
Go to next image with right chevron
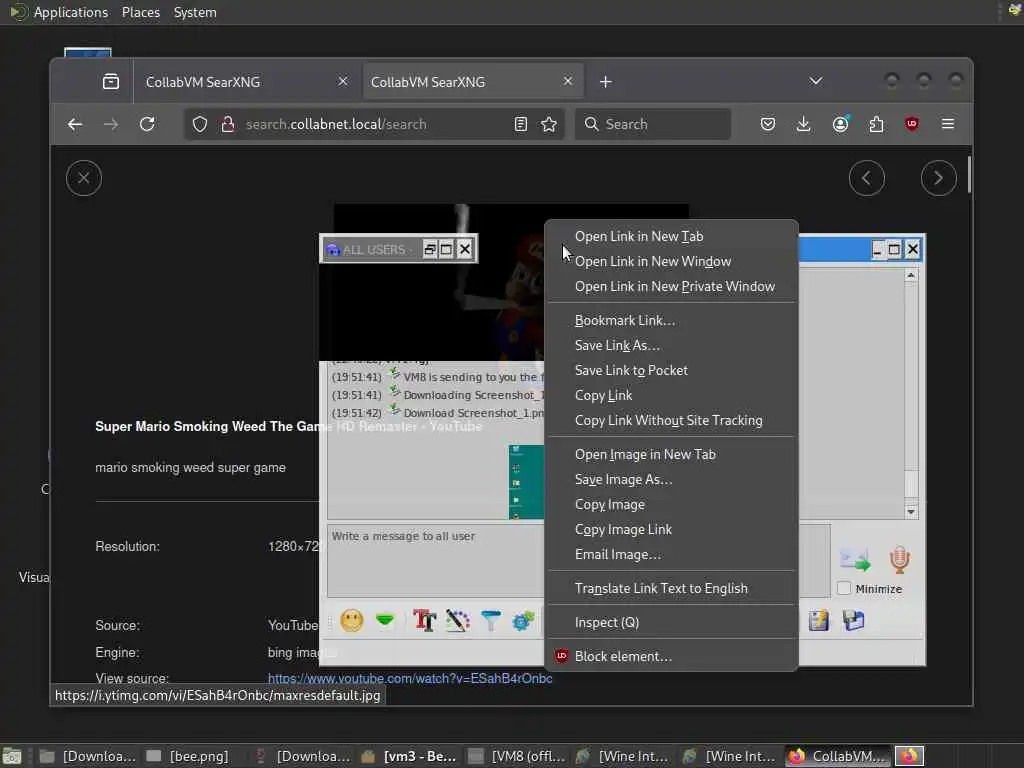coord(938,178)
